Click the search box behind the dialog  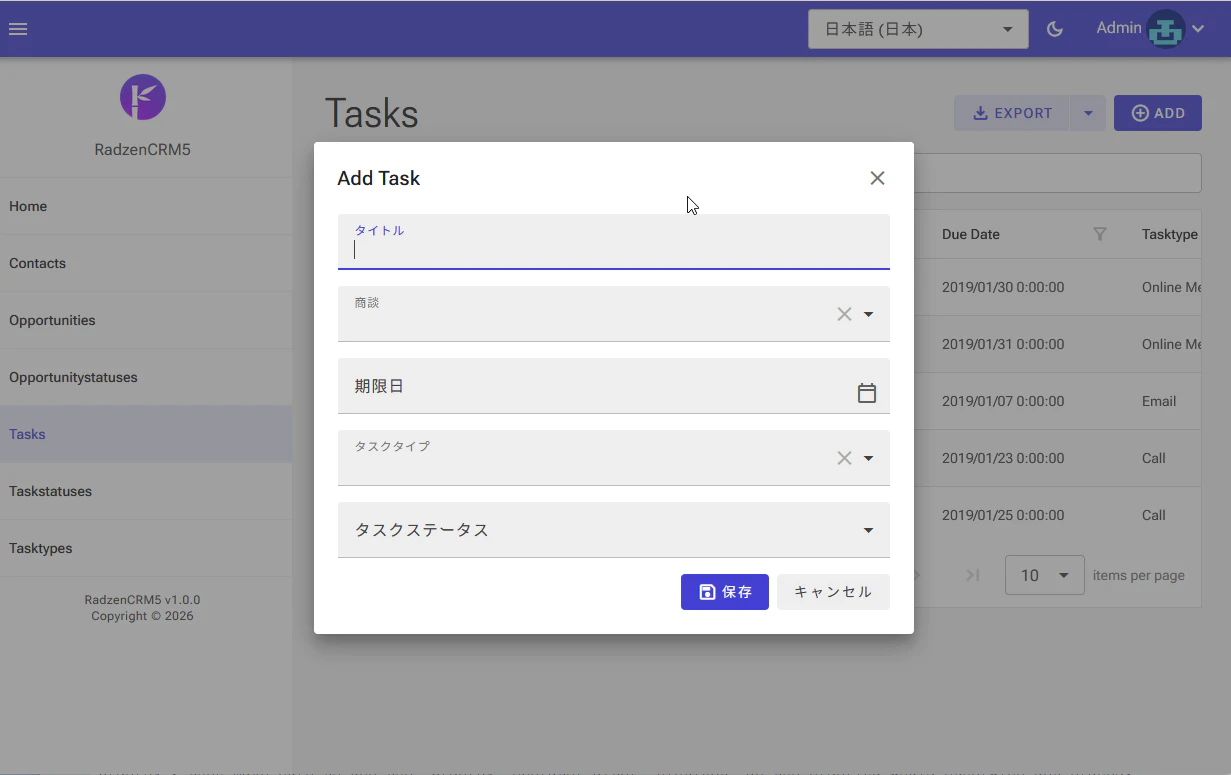click(1056, 173)
